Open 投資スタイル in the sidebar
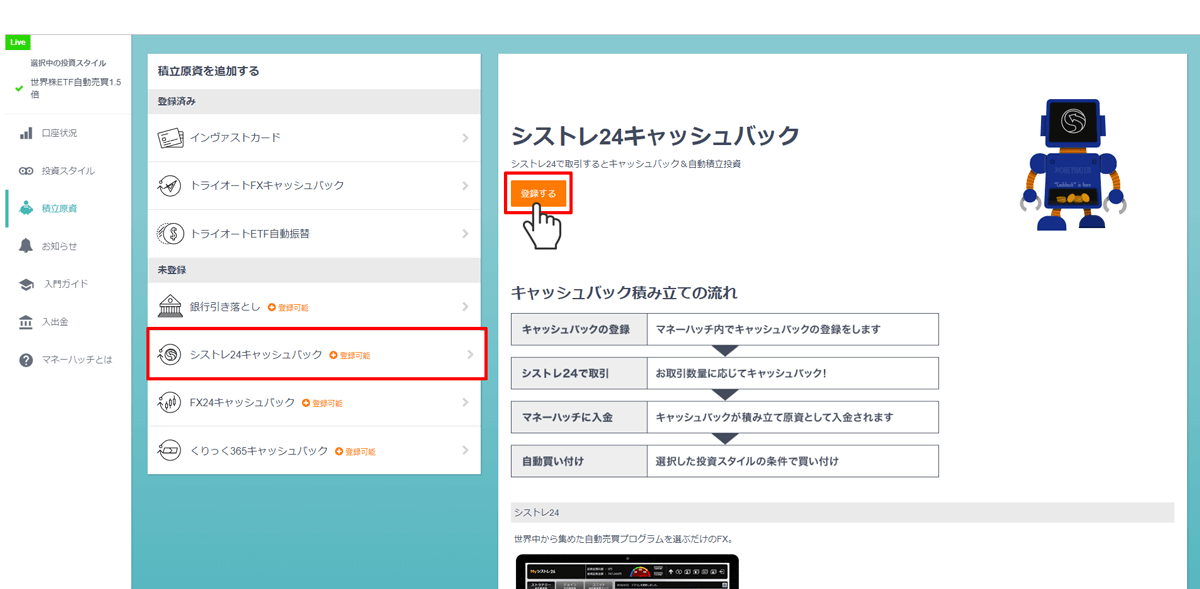 pos(66,171)
